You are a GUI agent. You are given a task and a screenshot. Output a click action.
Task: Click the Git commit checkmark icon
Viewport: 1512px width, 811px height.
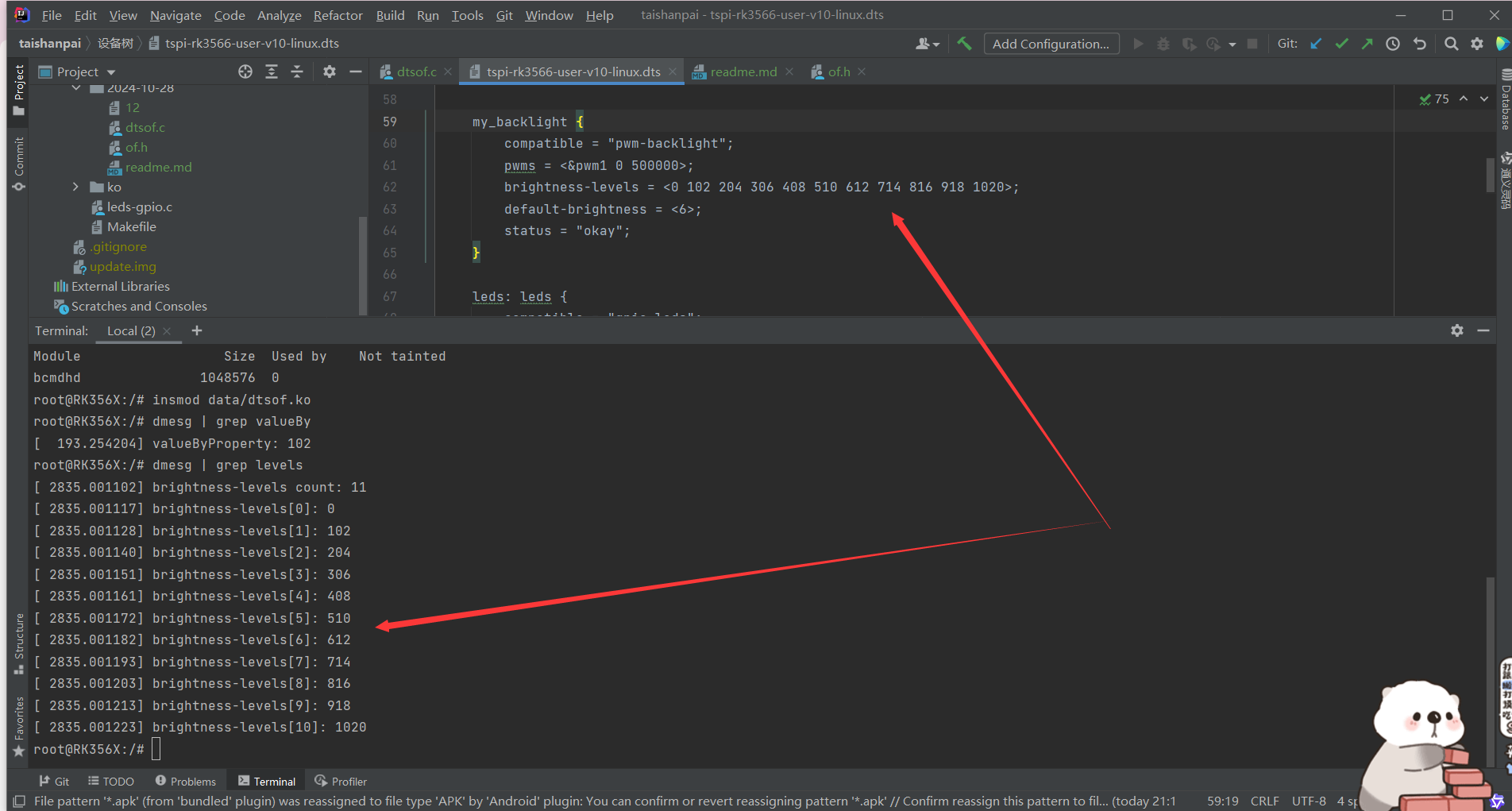[1341, 44]
